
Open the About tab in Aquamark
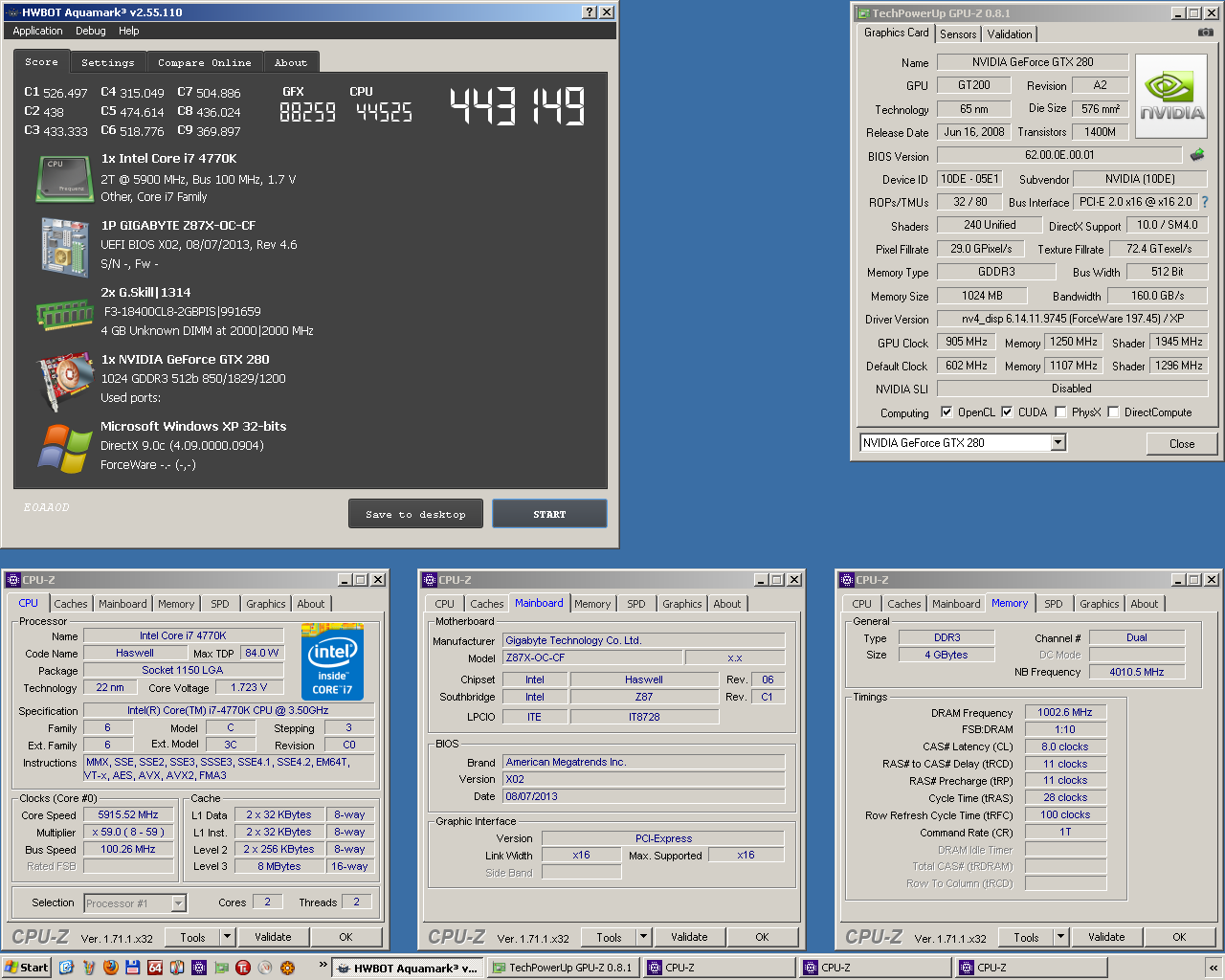coord(291,63)
